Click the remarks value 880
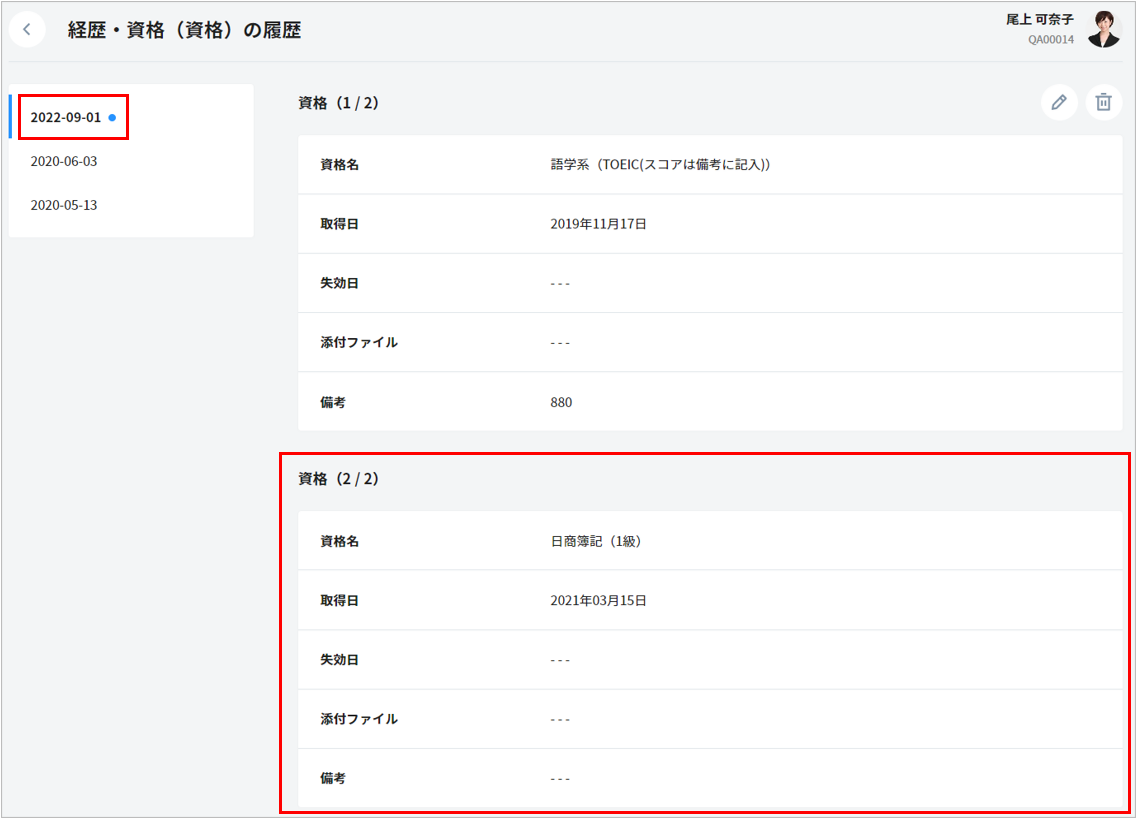The image size is (1137, 819). click(561, 402)
